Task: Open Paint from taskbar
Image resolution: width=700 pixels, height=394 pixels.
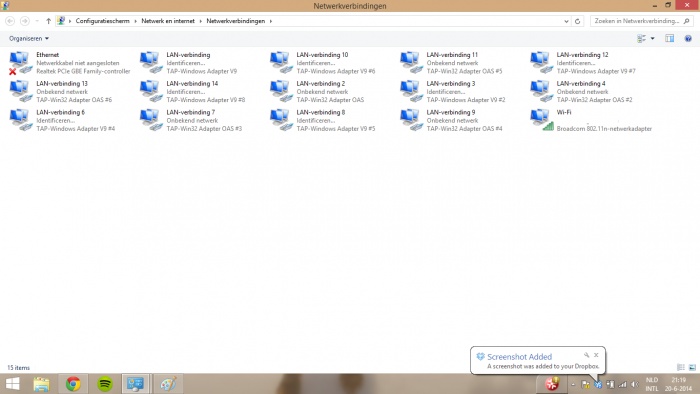Action: coord(168,384)
